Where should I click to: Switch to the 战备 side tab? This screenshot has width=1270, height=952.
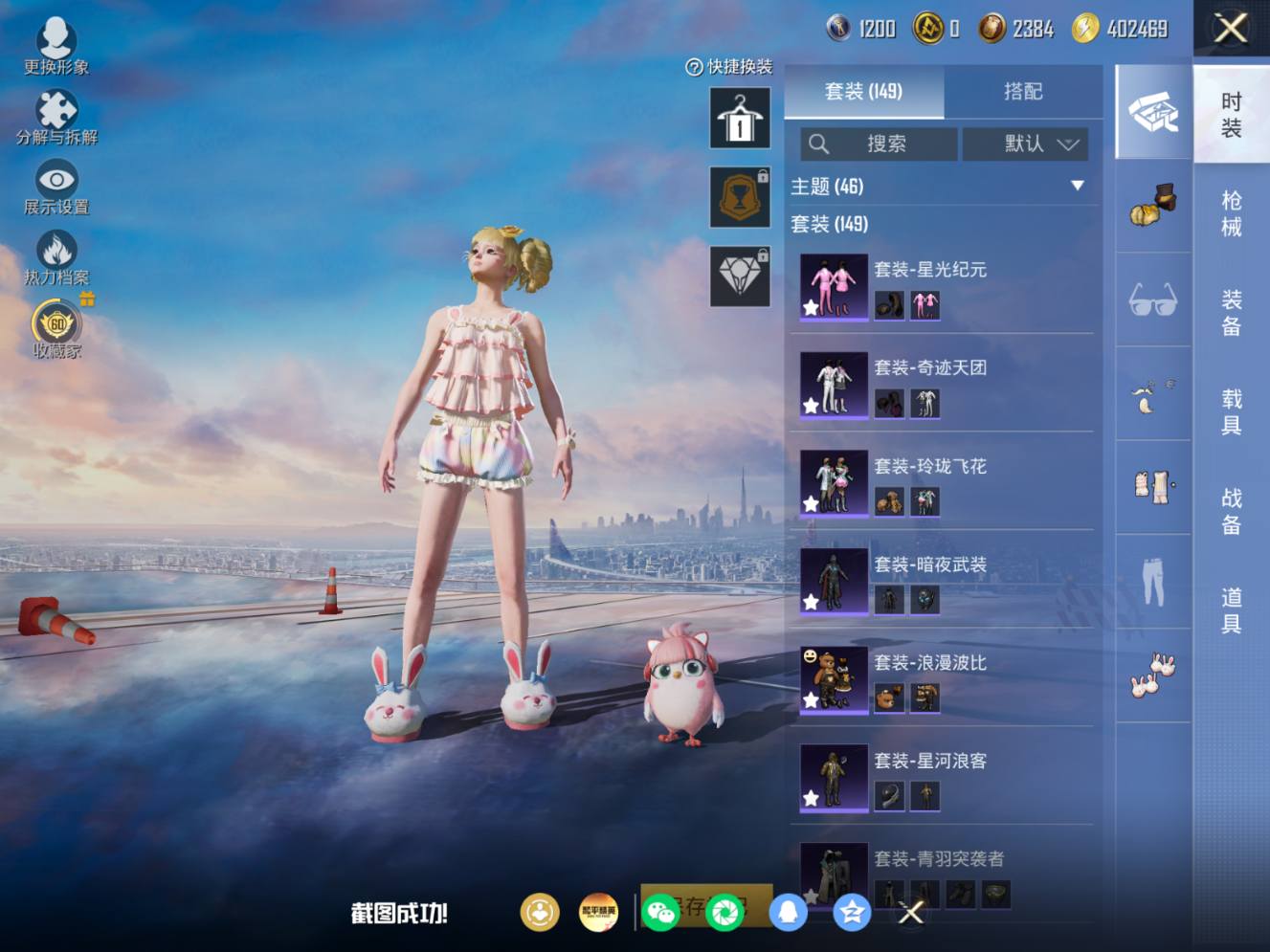pos(1232,512)
